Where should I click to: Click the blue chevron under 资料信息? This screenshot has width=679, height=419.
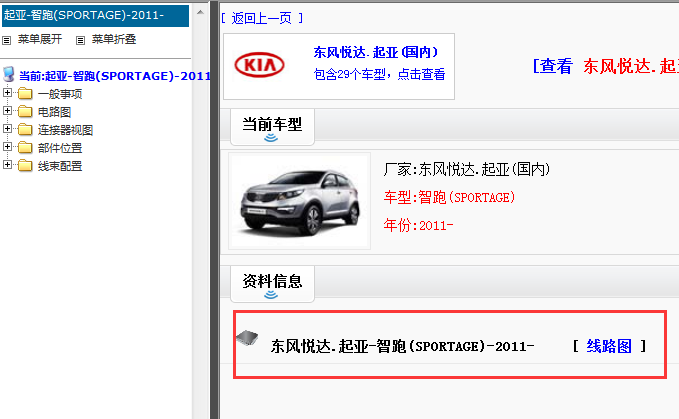[271, 295]
